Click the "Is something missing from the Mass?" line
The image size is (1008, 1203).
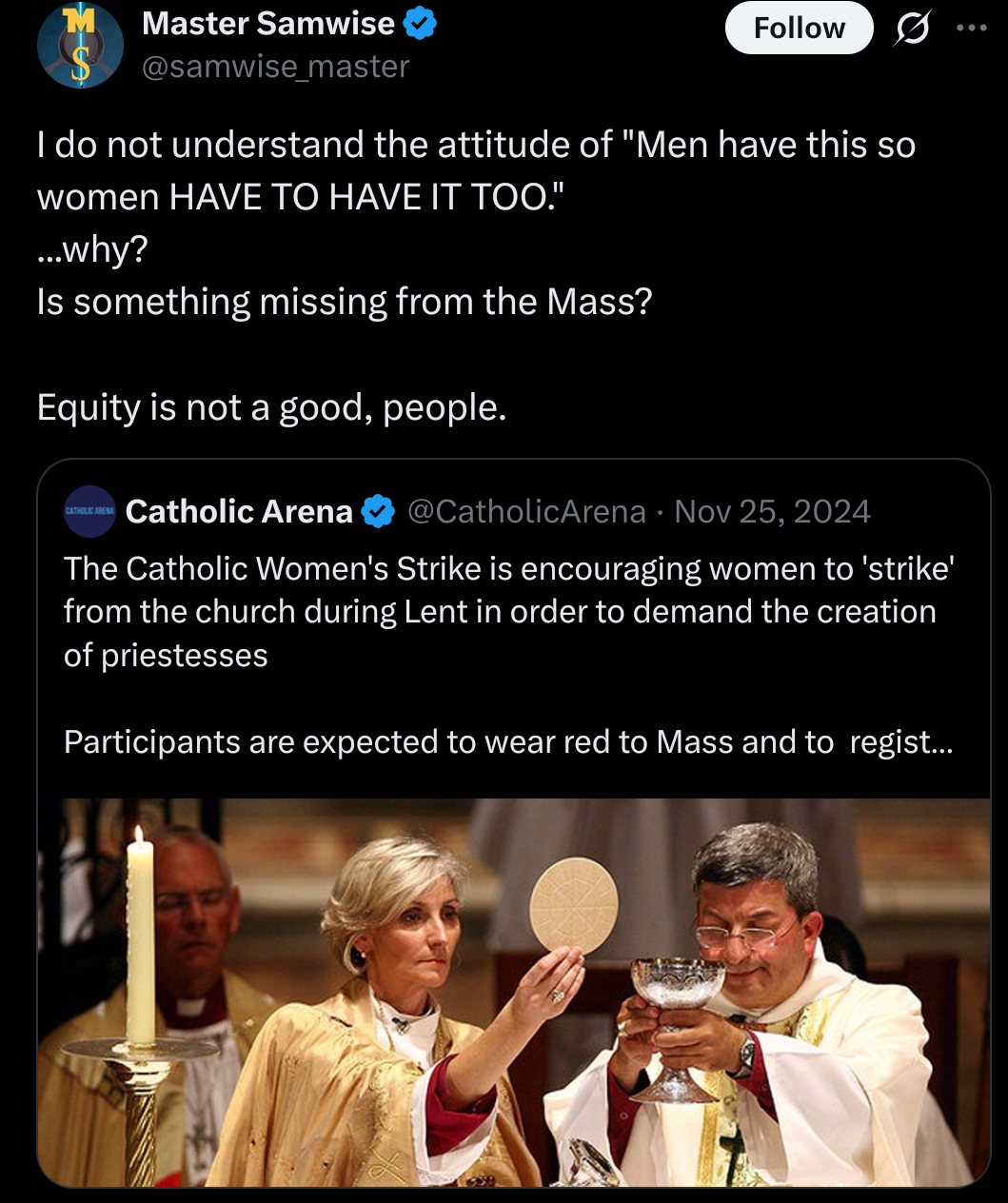[x=345, y=302]
